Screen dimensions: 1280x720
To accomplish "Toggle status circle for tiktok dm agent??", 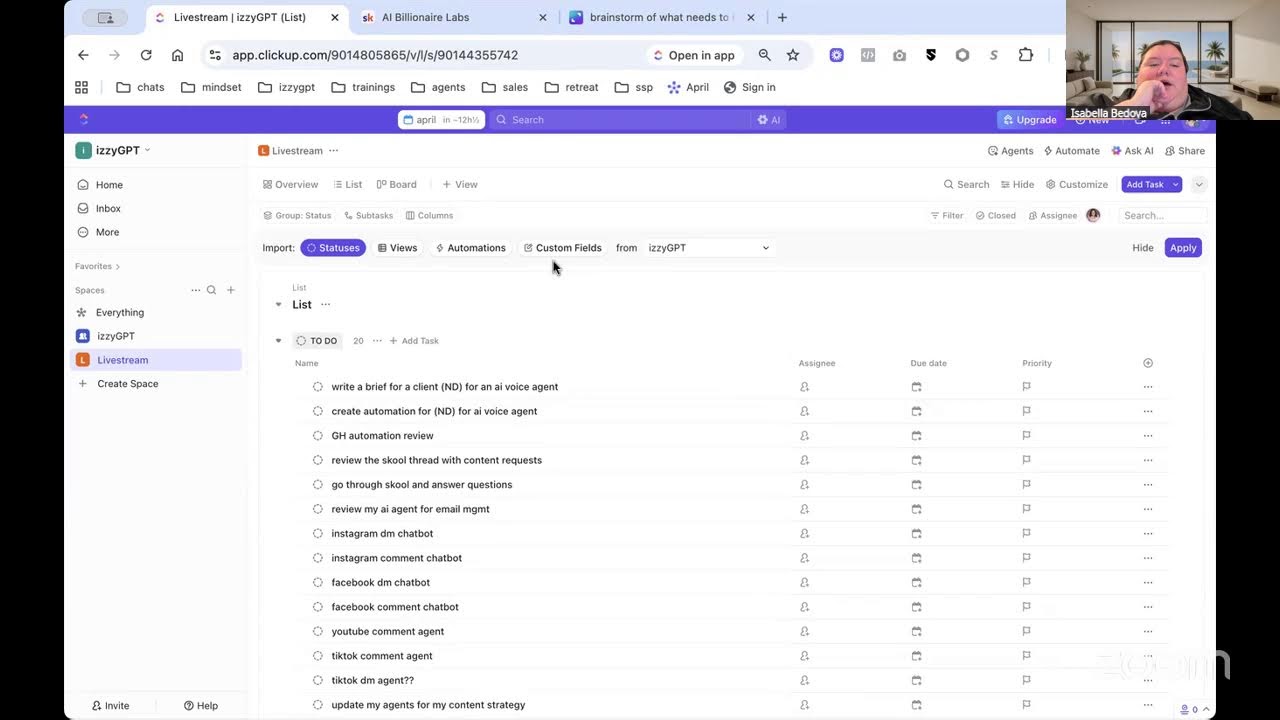I will tap(317, 681).
